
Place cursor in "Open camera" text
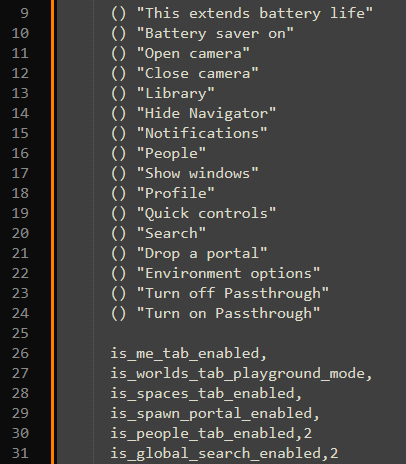click(193, 54)
